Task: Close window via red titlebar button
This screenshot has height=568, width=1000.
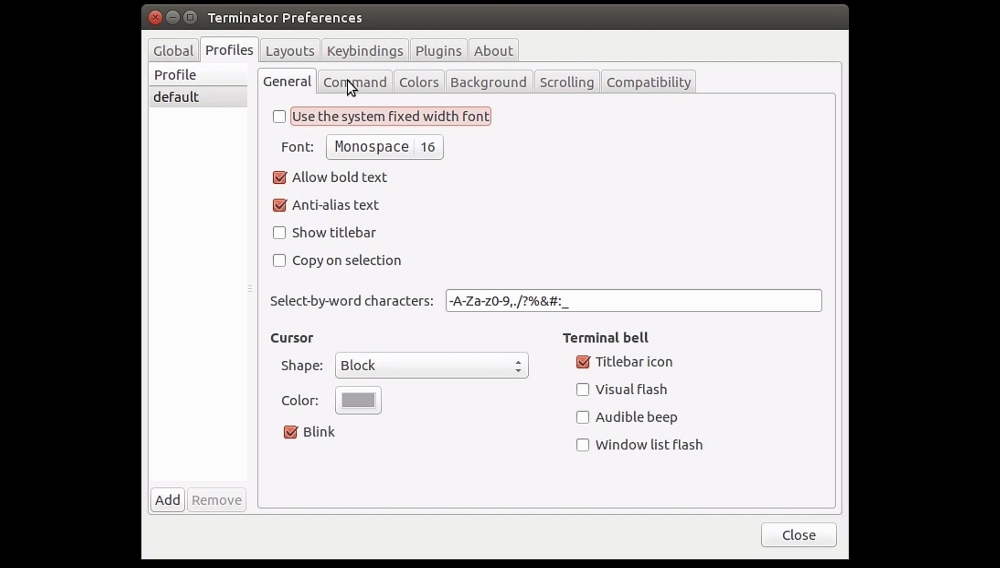Action: pyautogui.click(x=156, y=17)
